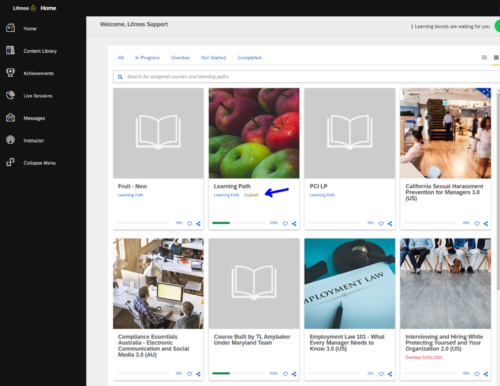Favorite the Compliance Essentials Australia card

coord(189,374)
